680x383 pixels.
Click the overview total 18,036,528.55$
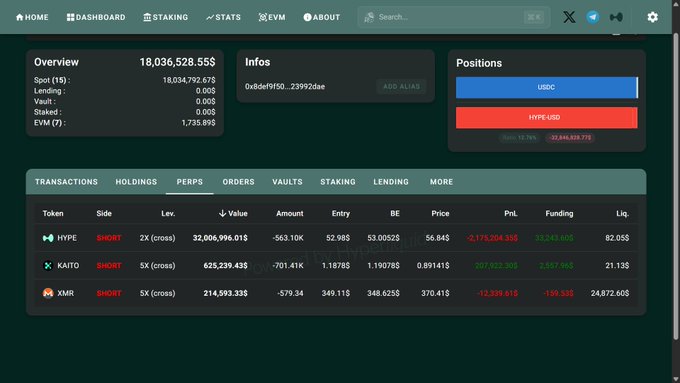point(177,62)
